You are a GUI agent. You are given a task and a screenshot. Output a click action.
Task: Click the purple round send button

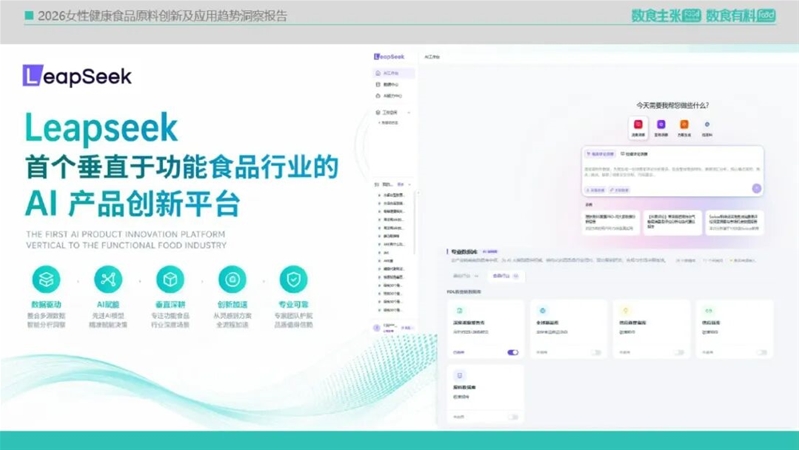756,189
